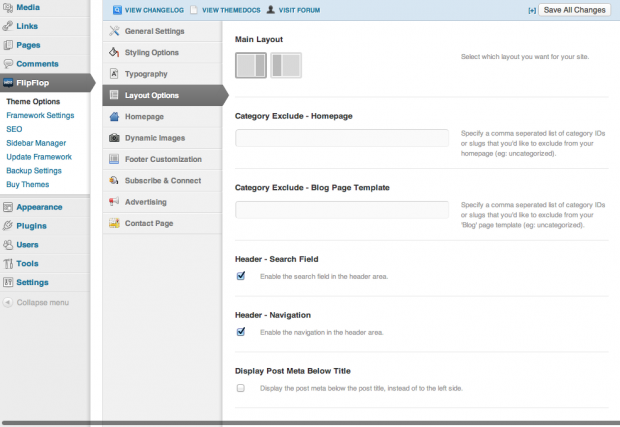Open Theme Options submenu item
This screenshot has height=427, width=620.
click(x=33, y=102)
